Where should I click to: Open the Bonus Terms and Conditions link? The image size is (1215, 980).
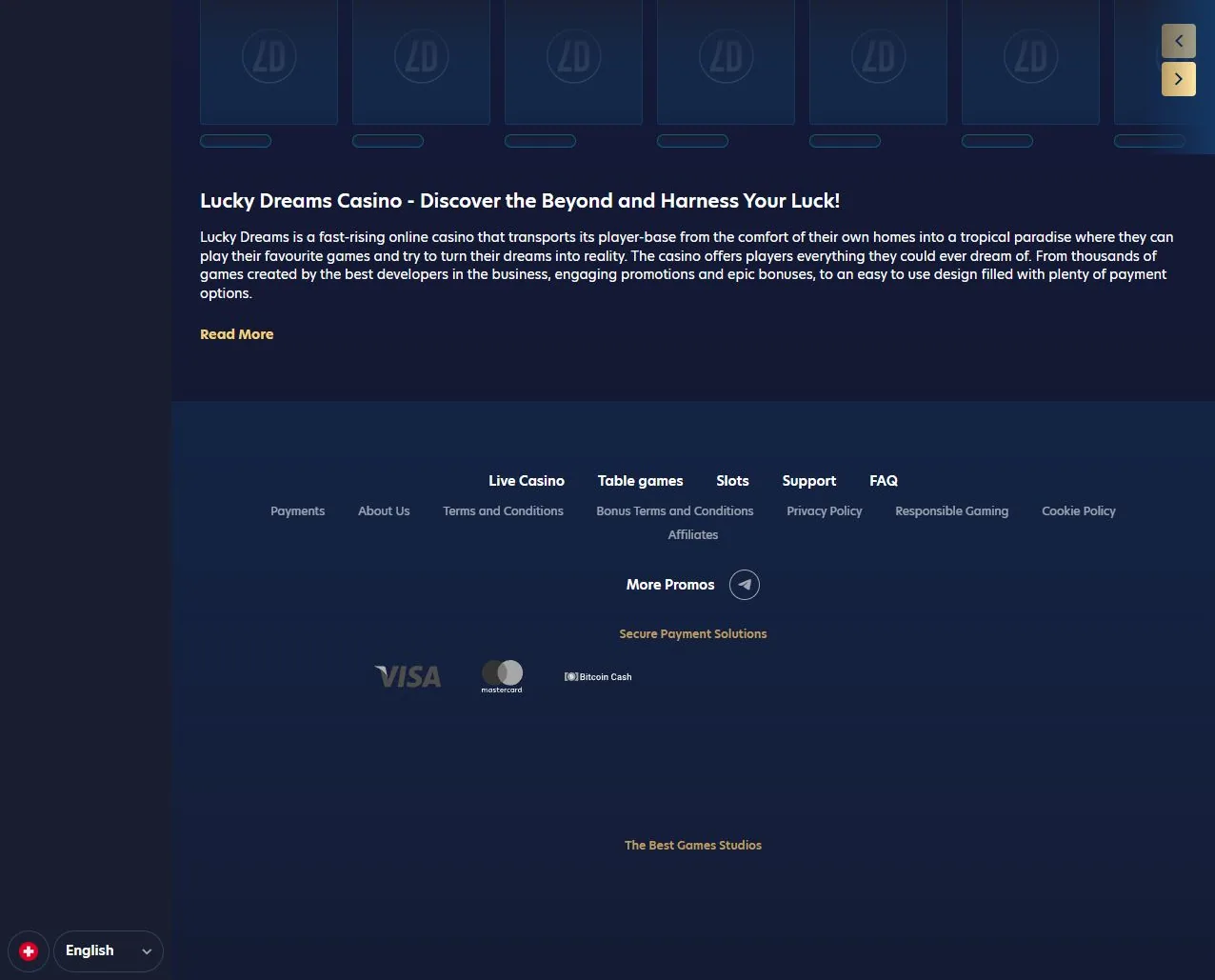675,511
